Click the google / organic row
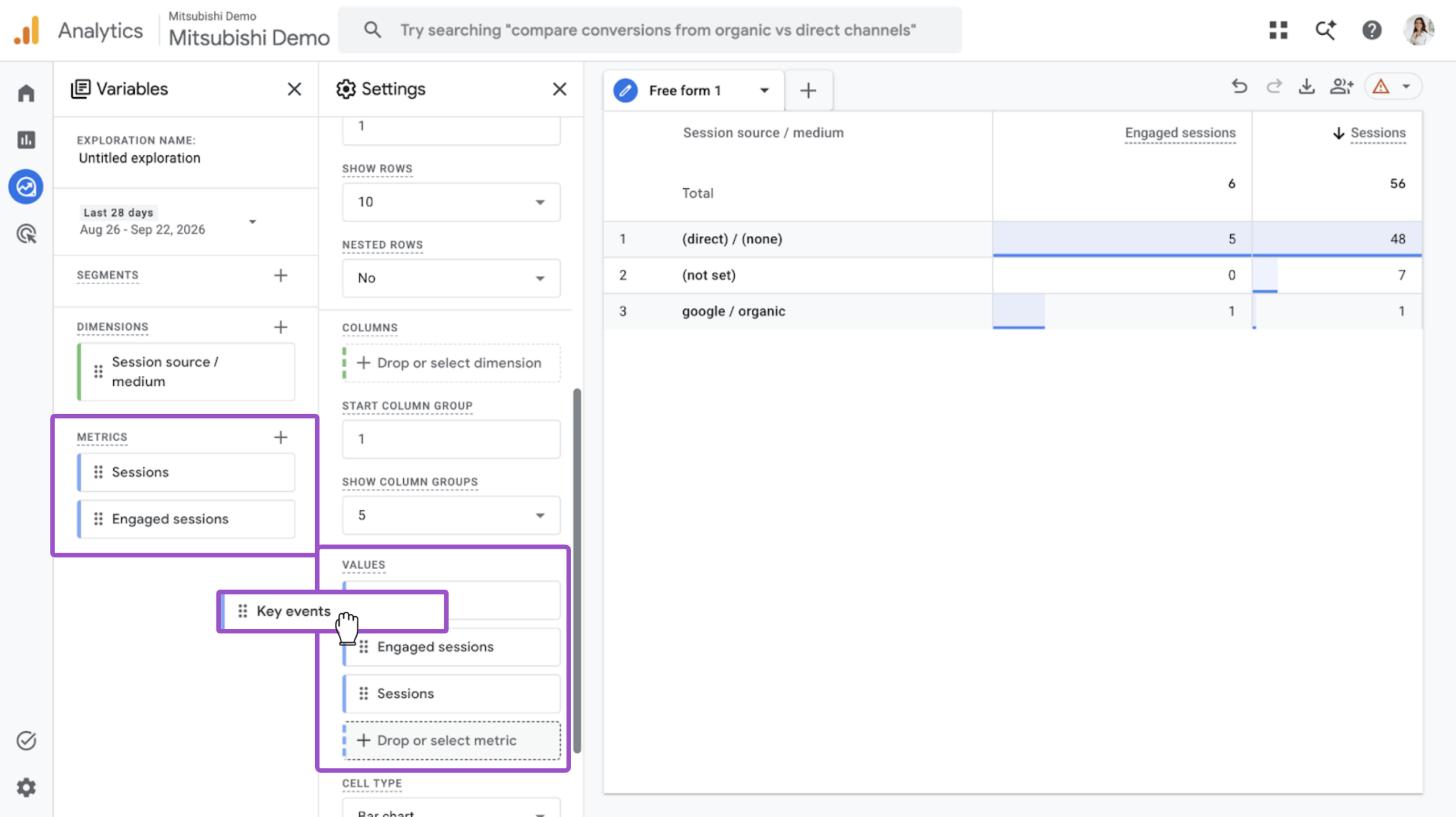The width and height of the screenshot is (1456, 817). pyautogui.click(x=1012, y=311)
